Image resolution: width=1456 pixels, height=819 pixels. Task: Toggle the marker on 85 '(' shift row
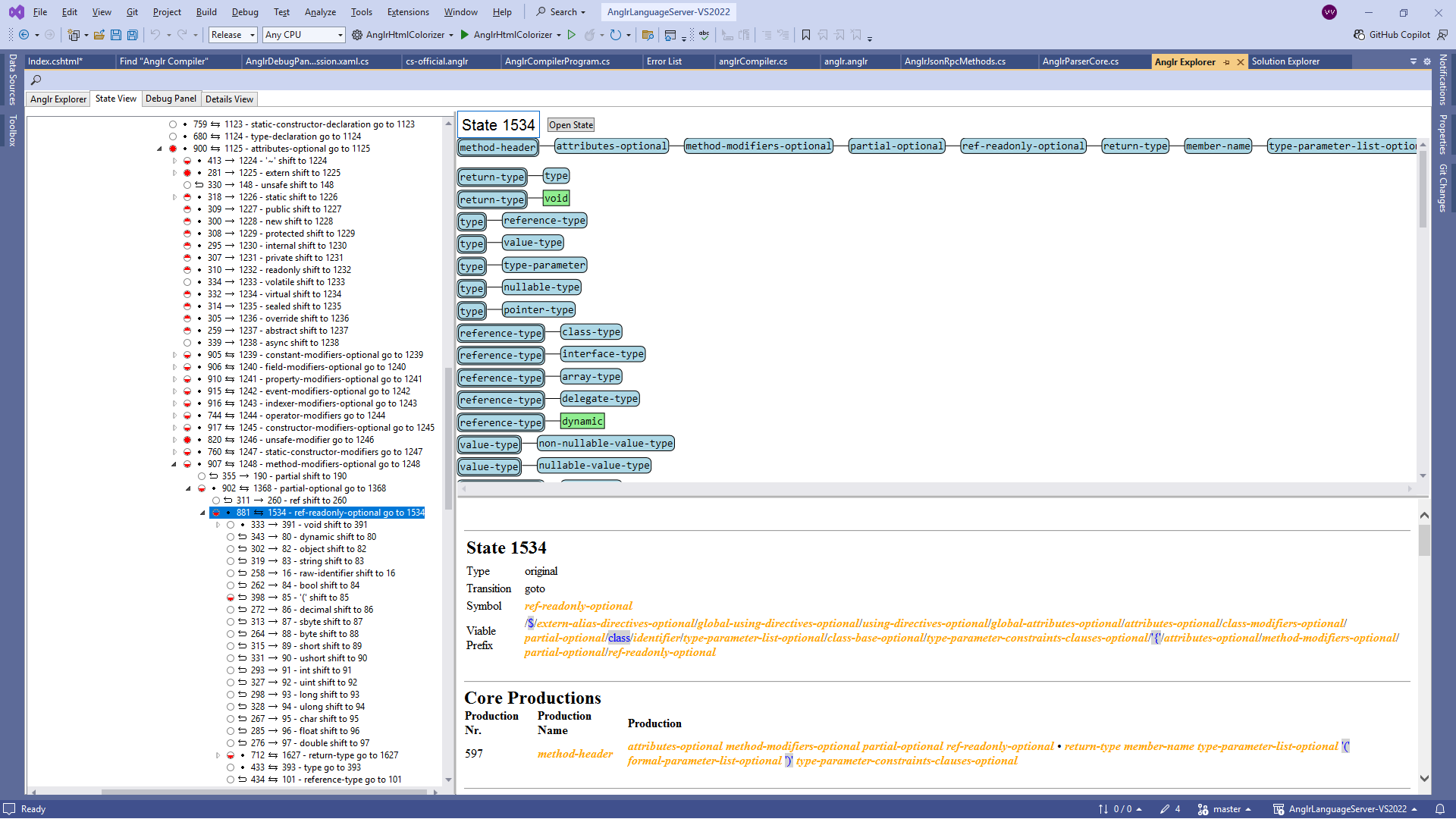(x=231, y=598)
